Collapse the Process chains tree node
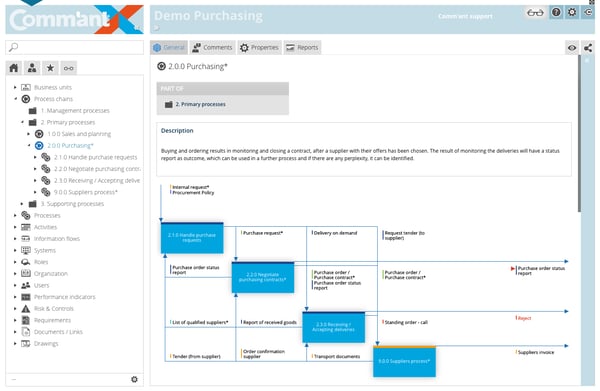The height and width of the screenshot is (391, 600). pyautogui.click(x=15, y=99)
